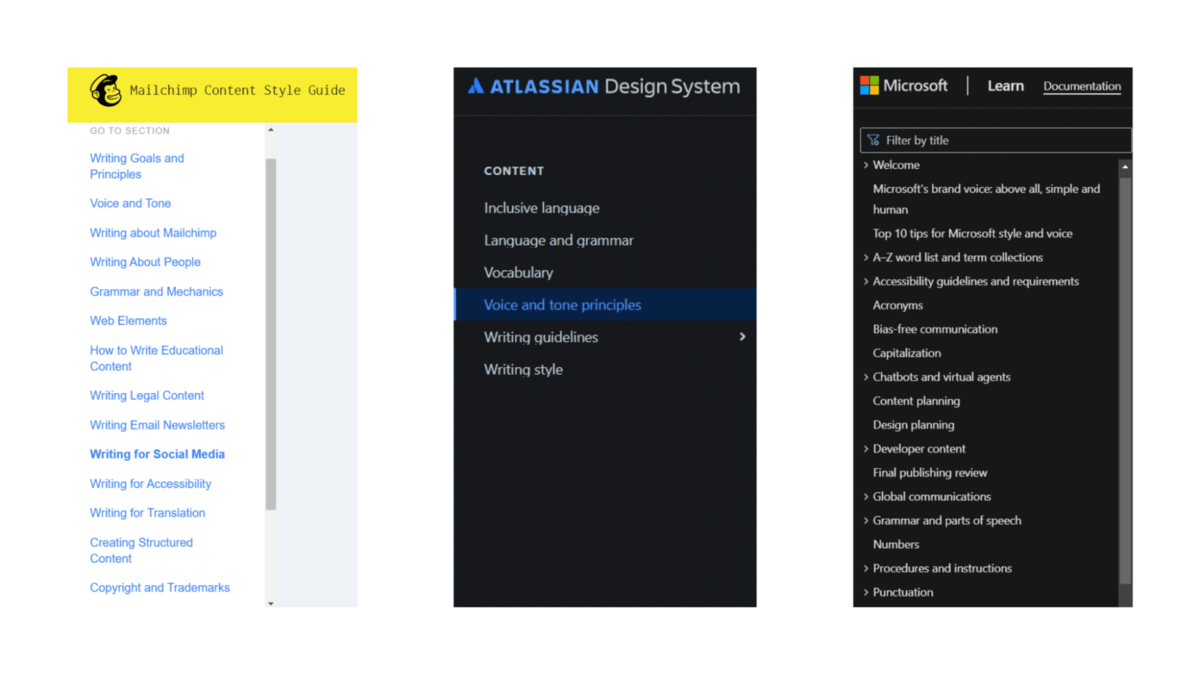Click the Atlassian Design System title
The height and width of the screenshot is (675, 1200).
(x=615, y=86)
